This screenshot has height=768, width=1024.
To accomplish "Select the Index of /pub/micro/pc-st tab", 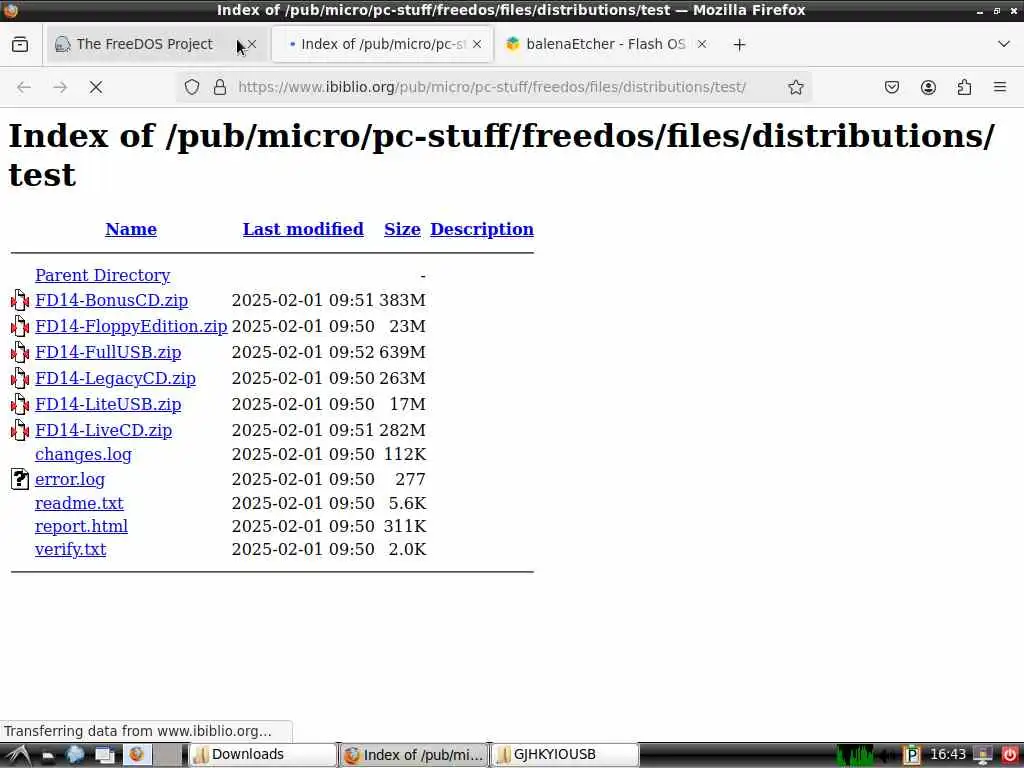I will coord(383,44).
